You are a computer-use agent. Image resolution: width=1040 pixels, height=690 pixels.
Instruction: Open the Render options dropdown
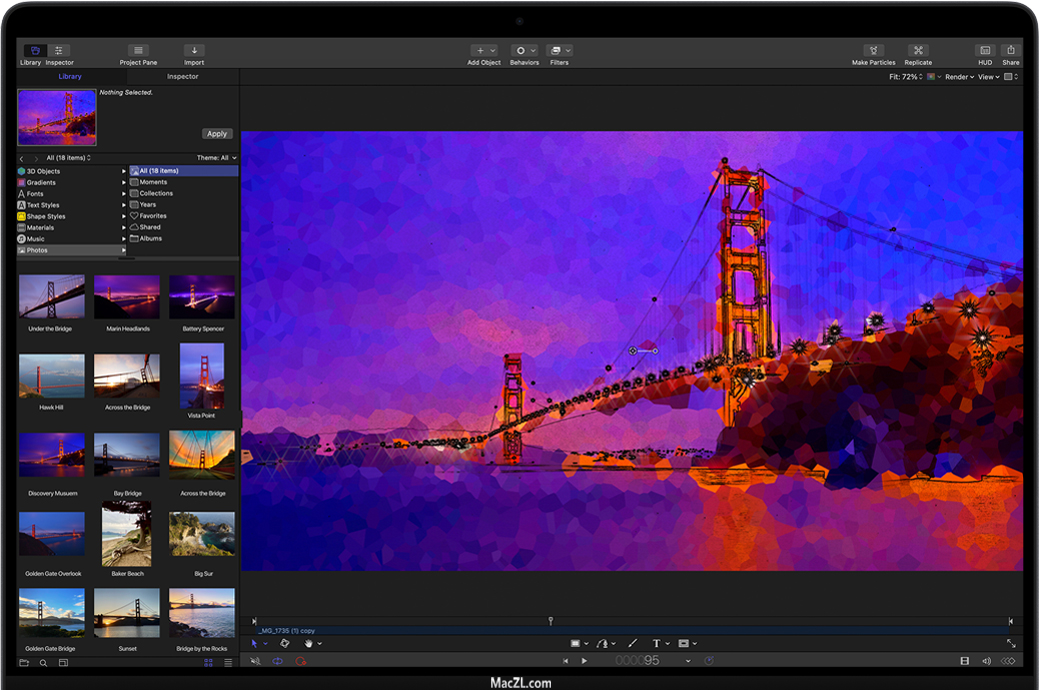(x=959, y=77)
